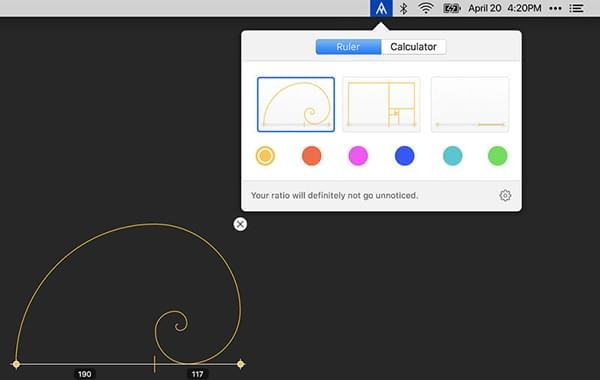Click the 190 measurement label
The image size is (600, 380).
[85, 374]
